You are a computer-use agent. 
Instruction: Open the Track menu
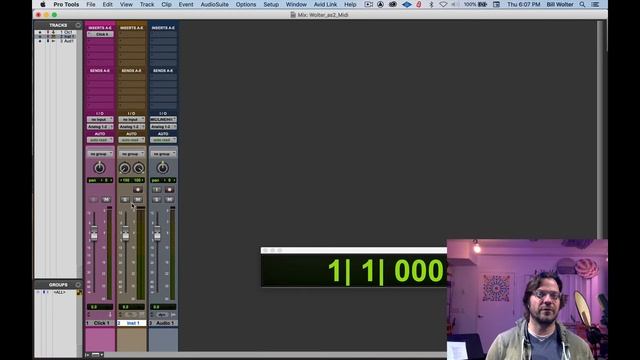[x=147, y=4]
